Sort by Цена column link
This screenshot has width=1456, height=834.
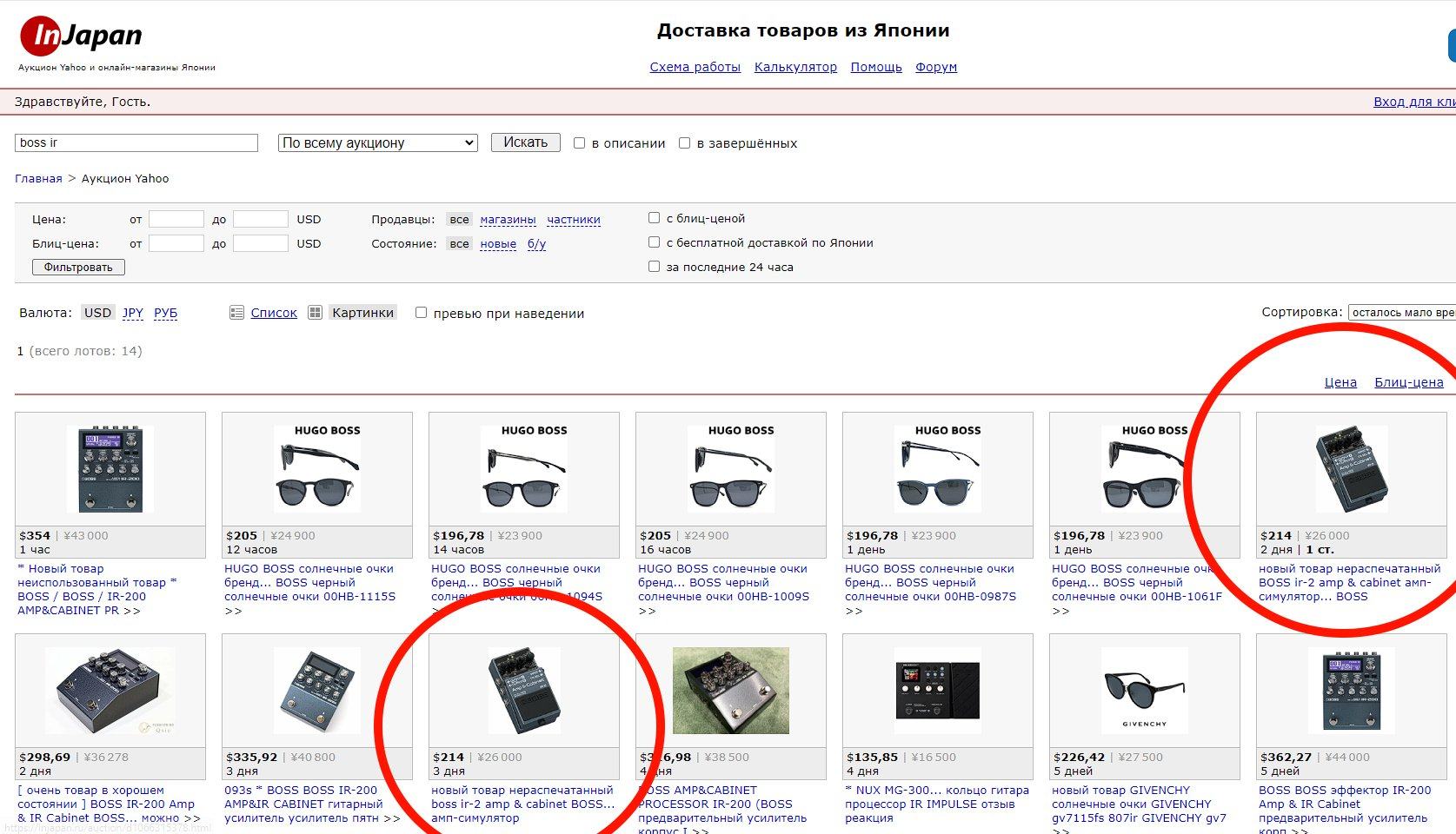point(1340,382)
